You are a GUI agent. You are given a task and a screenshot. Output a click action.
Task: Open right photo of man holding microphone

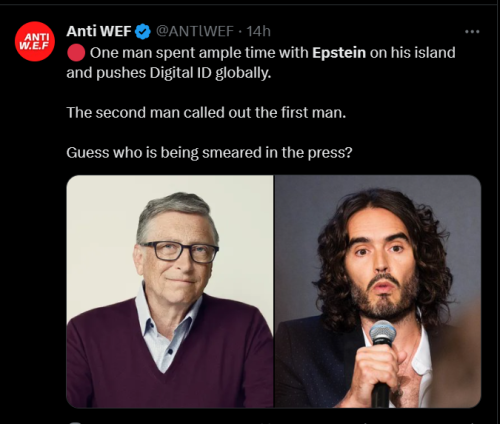tap(378, 291)
